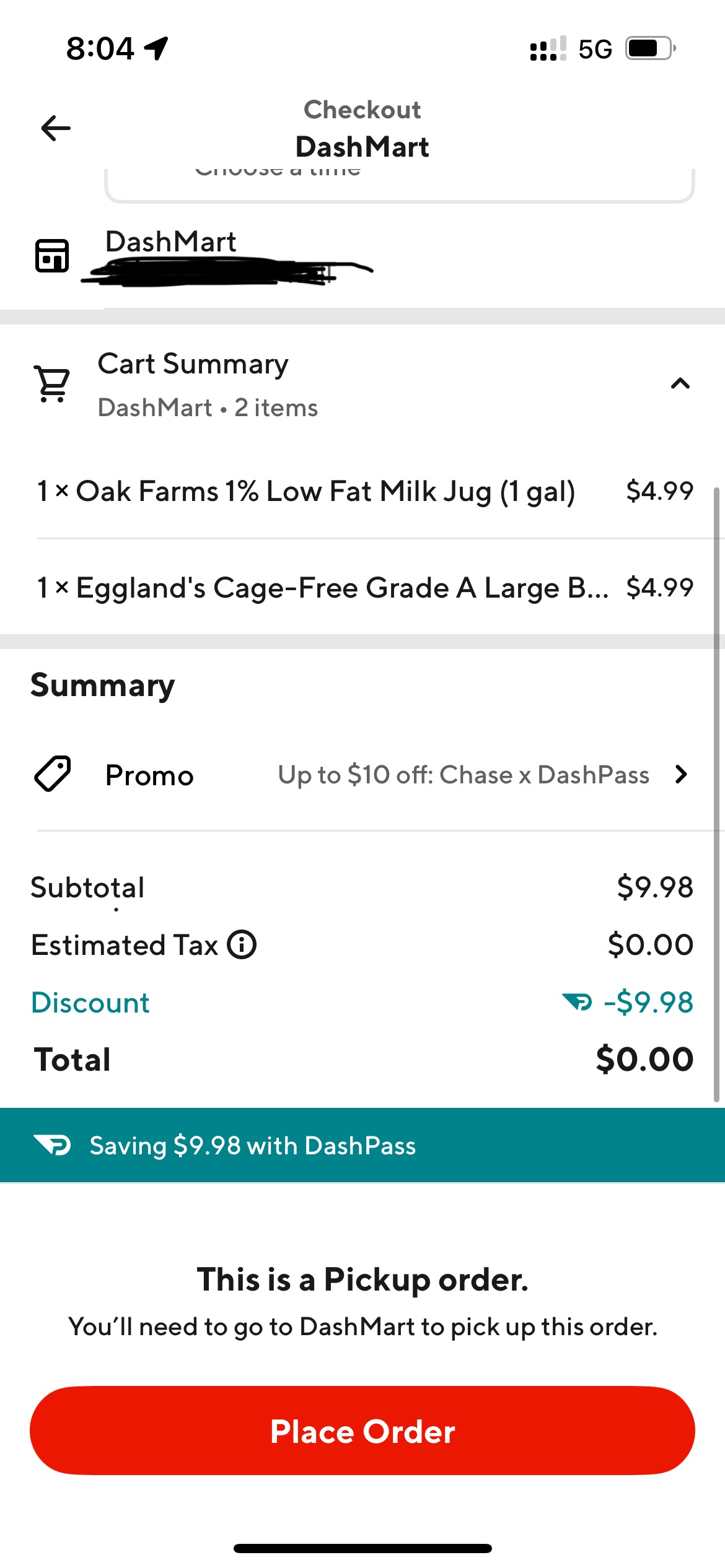Screen dimensions: 725x1568
Task: Open Estimated Tax info icon
Action: tap(242, 945)
